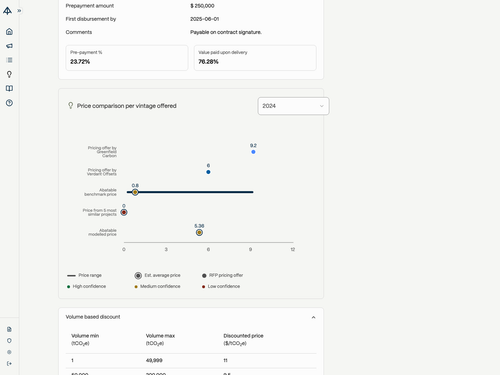Click the Volume min column header

pyautogui.click(x=85, y=339)
